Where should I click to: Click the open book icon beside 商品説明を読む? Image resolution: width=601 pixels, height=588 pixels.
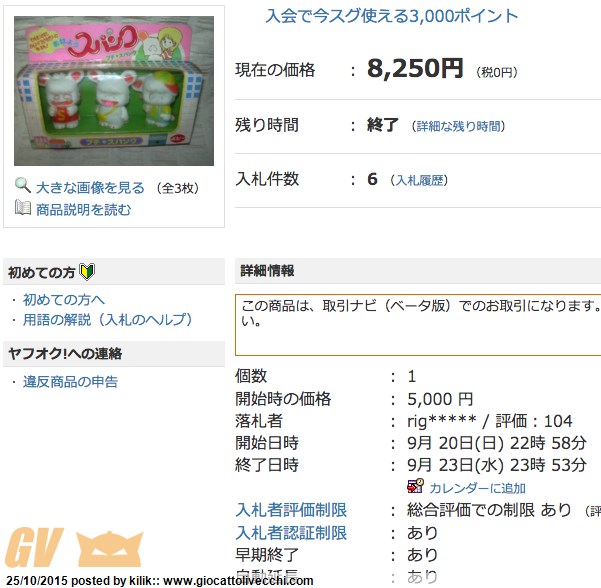(23, 208)
